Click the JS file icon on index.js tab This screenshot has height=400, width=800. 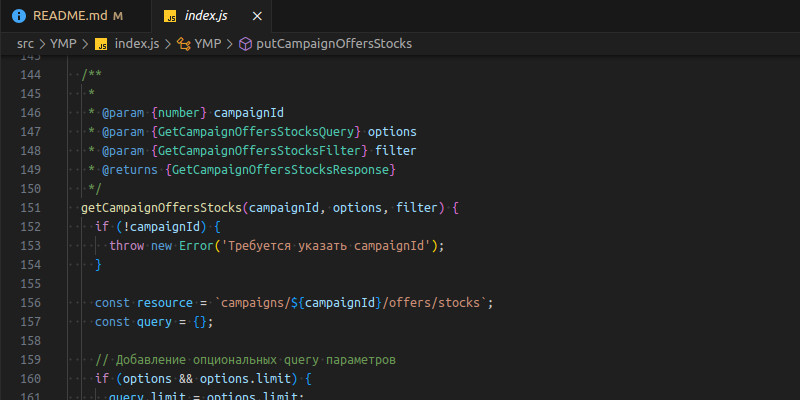tap(170, 16)
